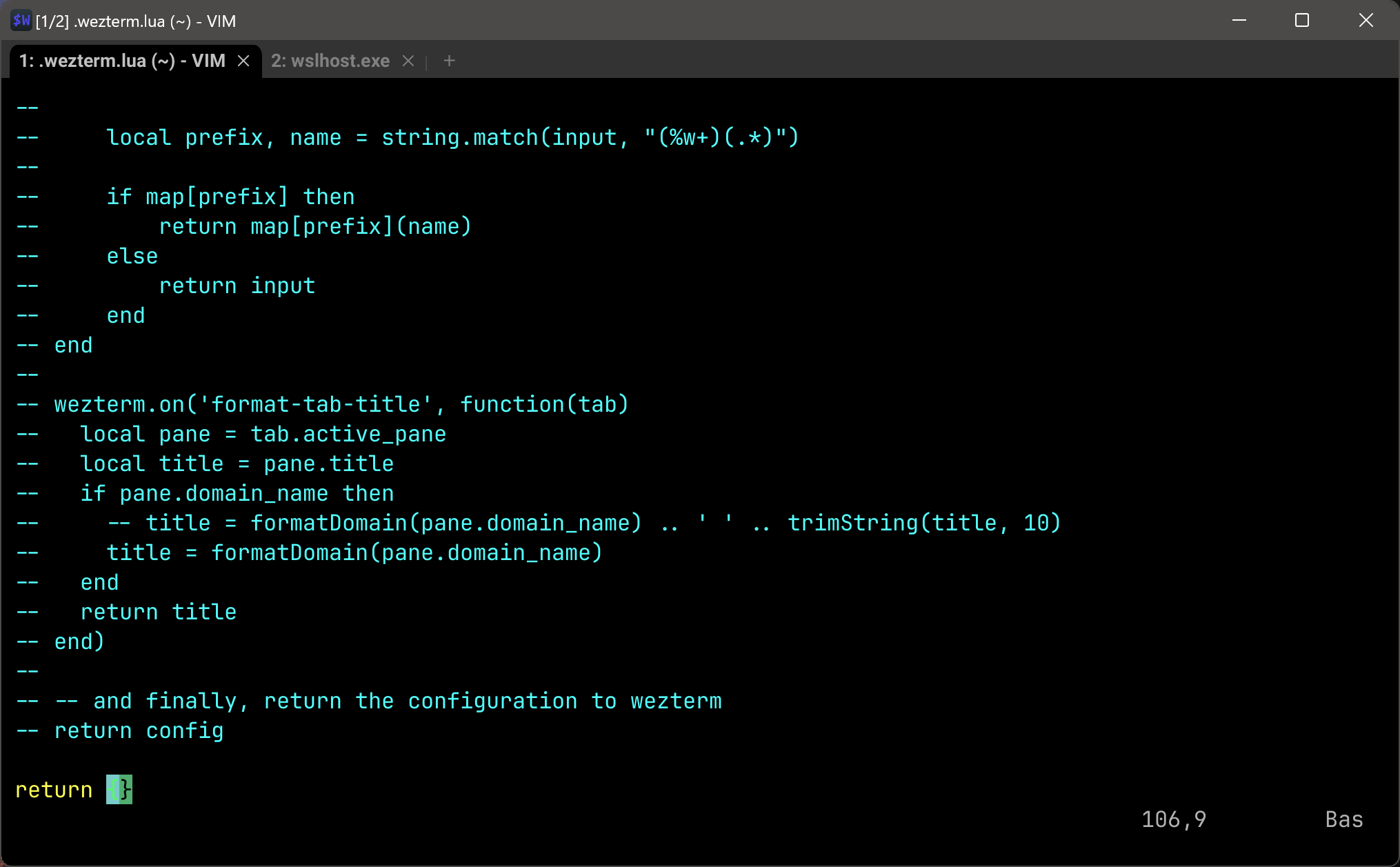The height and width of the screenshot is (867, 1400).
Task: Click the cursor position indicator 106,9
Action: (x=1174, y=819)
